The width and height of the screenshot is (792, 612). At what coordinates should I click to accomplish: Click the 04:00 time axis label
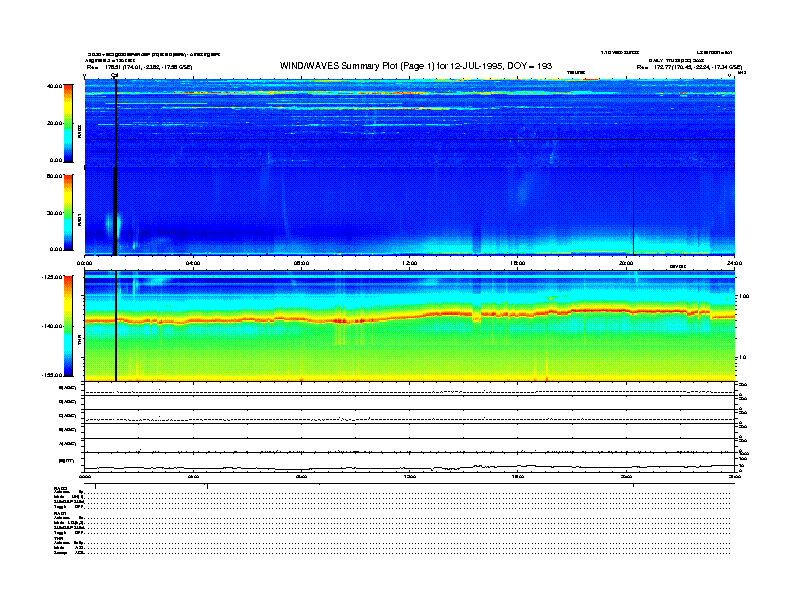(193, 263)
